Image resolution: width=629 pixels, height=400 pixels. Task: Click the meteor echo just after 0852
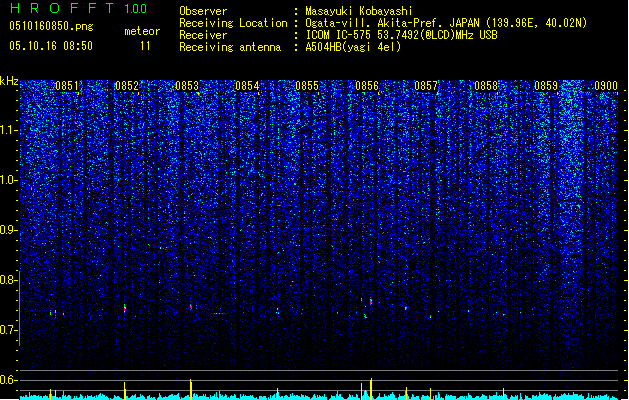pos(125,308)
